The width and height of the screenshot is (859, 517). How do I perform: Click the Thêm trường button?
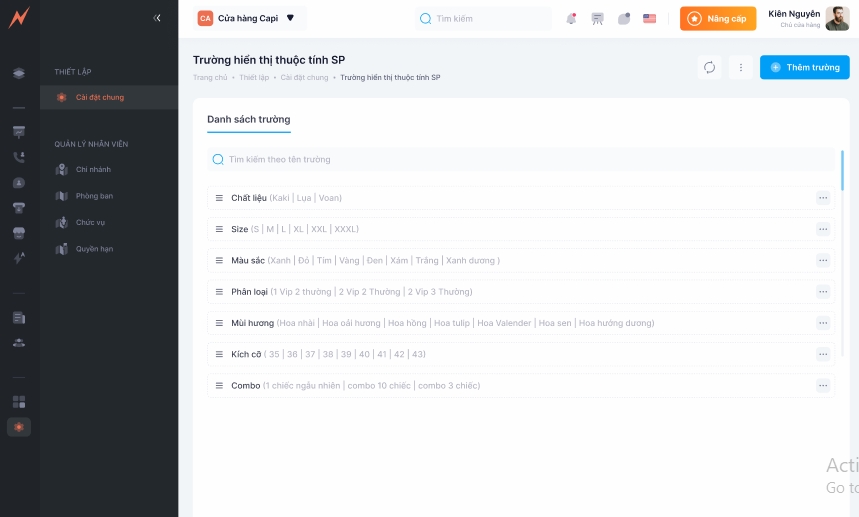point(804,67)
